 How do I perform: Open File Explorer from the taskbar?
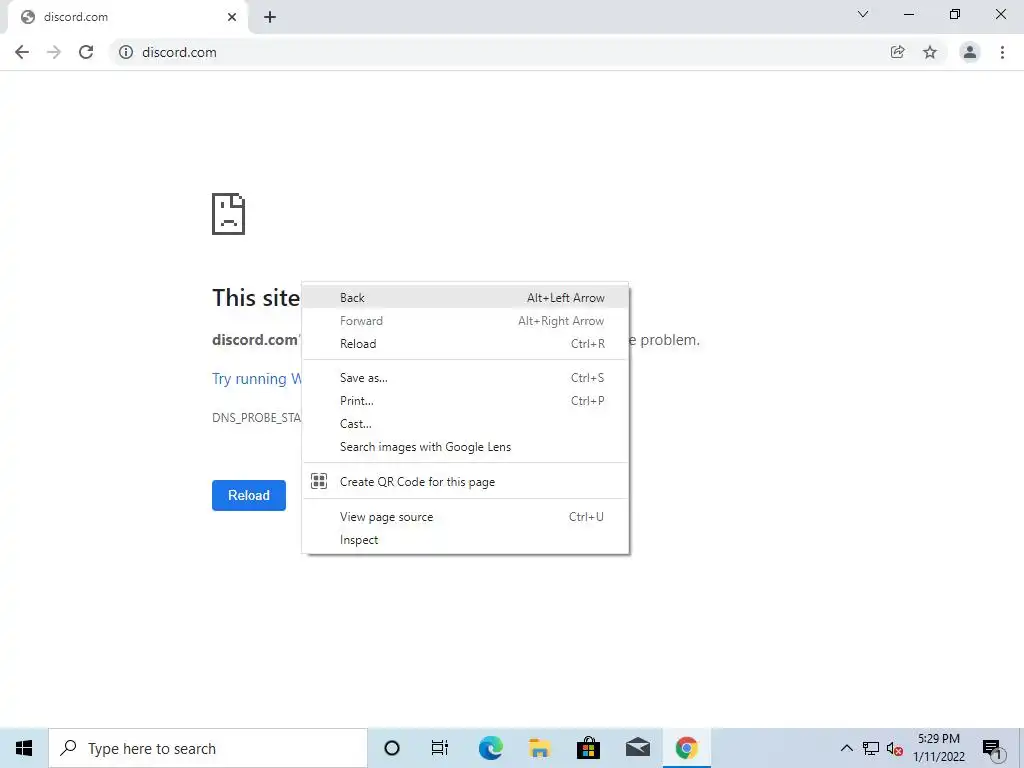(x=539, y=748)
